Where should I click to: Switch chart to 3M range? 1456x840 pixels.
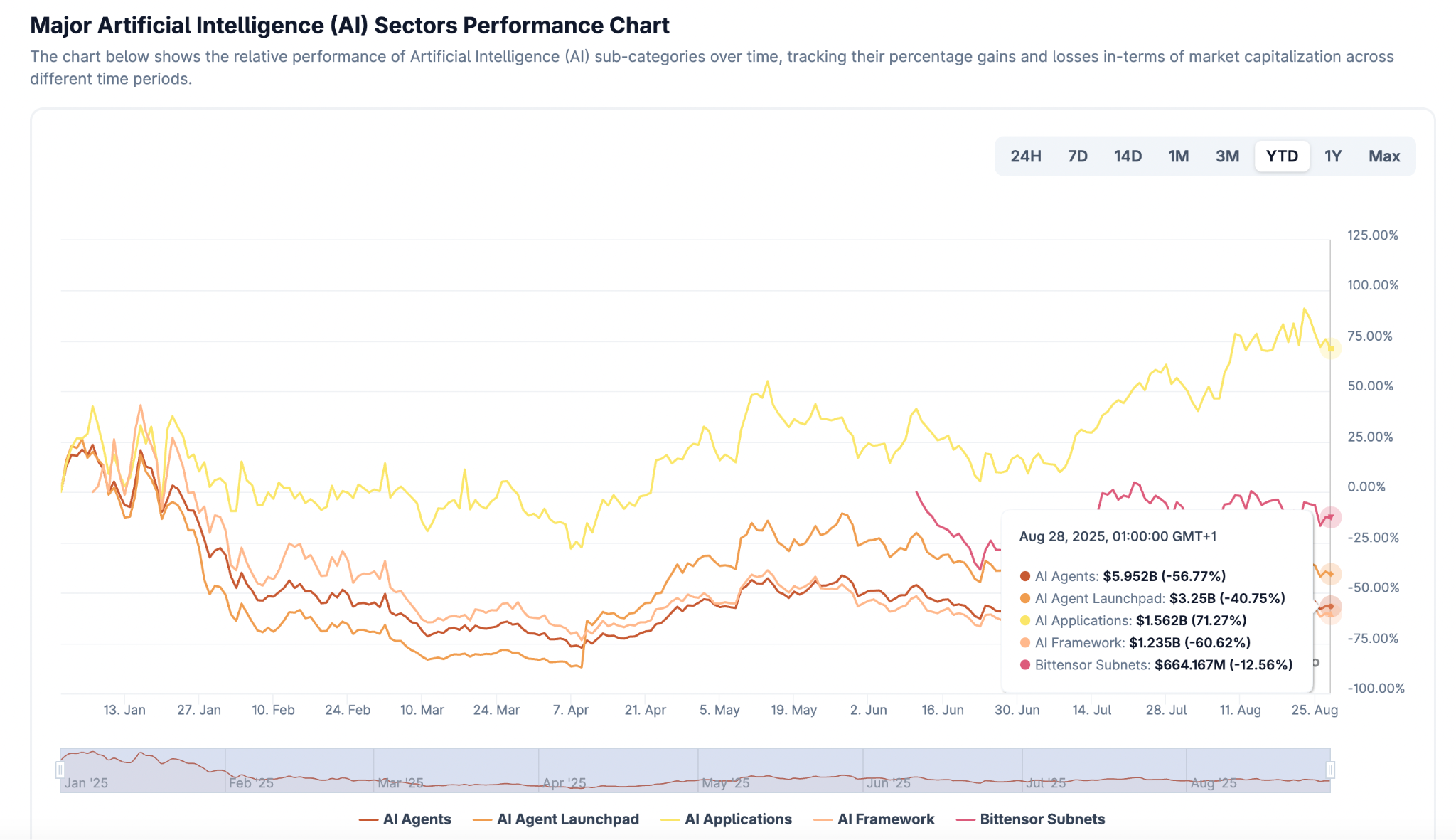tap(1227, 156)
